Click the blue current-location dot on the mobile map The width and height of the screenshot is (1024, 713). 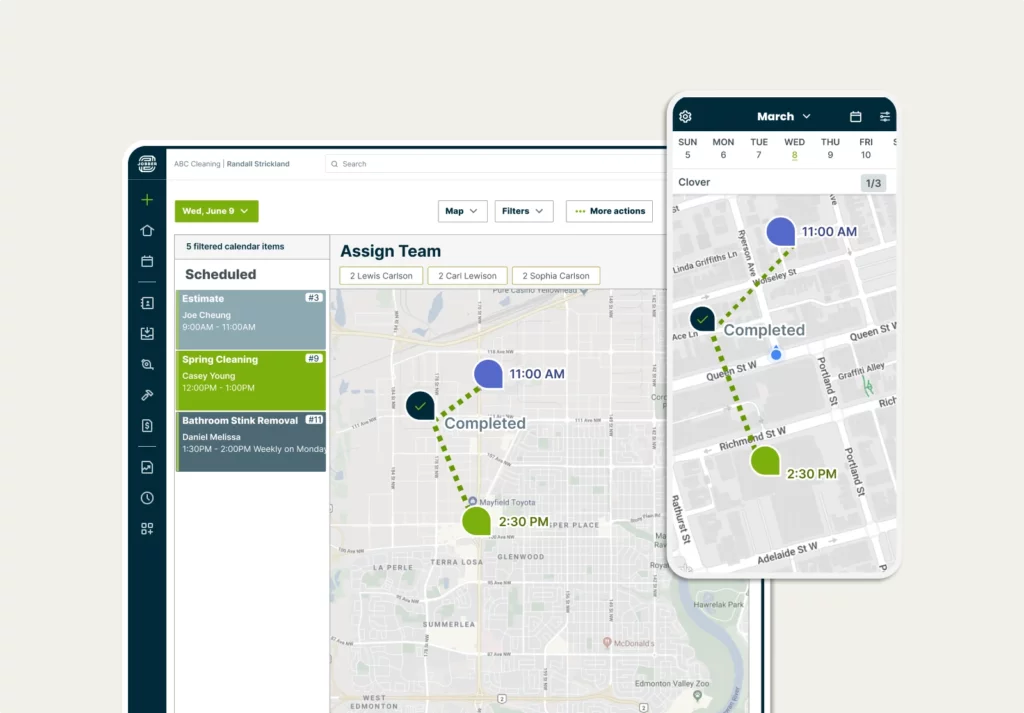(776, 355)
